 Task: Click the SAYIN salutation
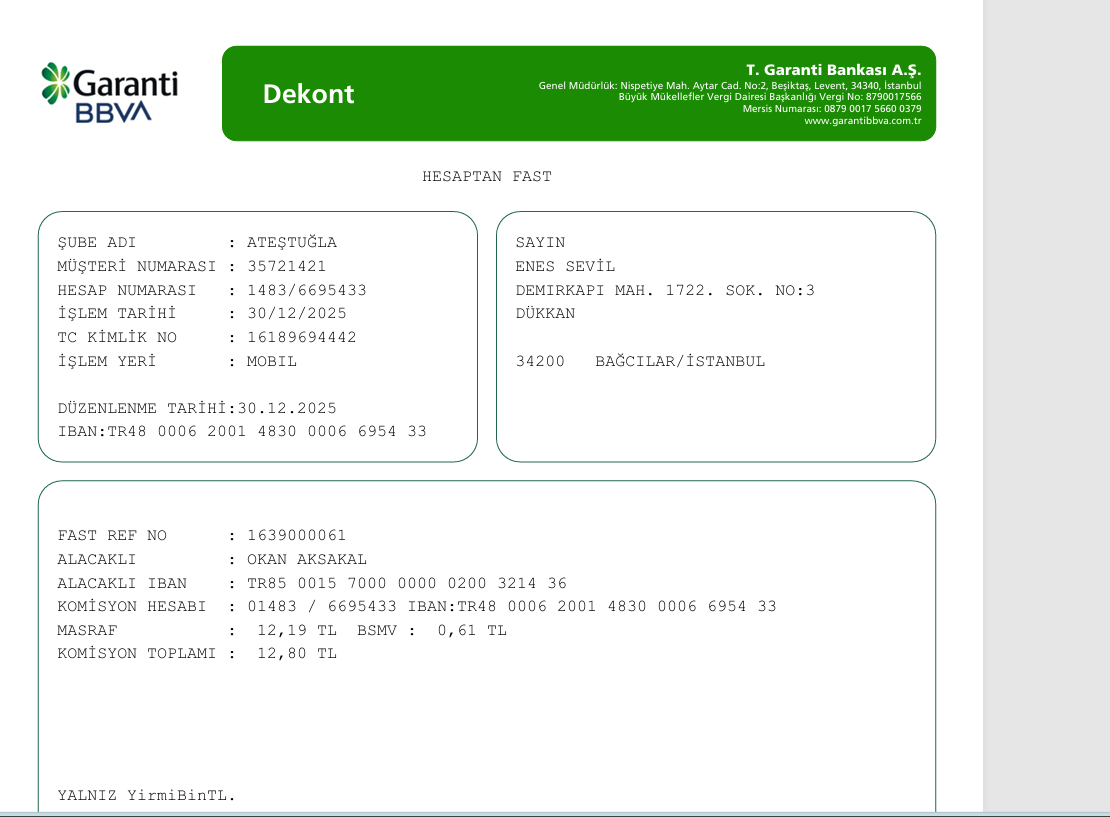click(x=540, y=243)
